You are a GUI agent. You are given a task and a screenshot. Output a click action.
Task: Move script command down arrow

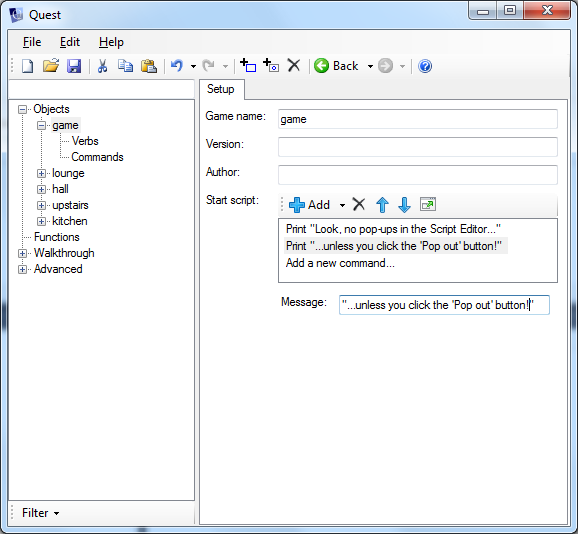click(404, 205)
